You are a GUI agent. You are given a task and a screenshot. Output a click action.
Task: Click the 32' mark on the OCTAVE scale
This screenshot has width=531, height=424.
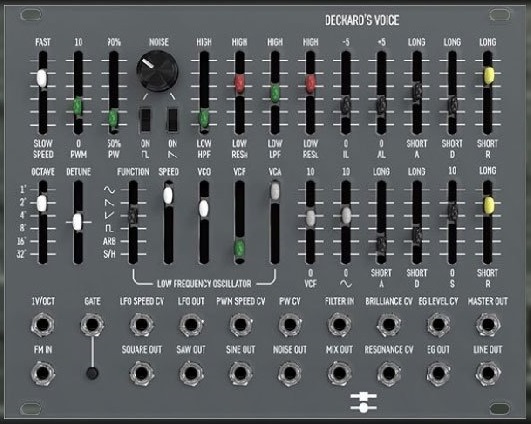tap(21, 254)
